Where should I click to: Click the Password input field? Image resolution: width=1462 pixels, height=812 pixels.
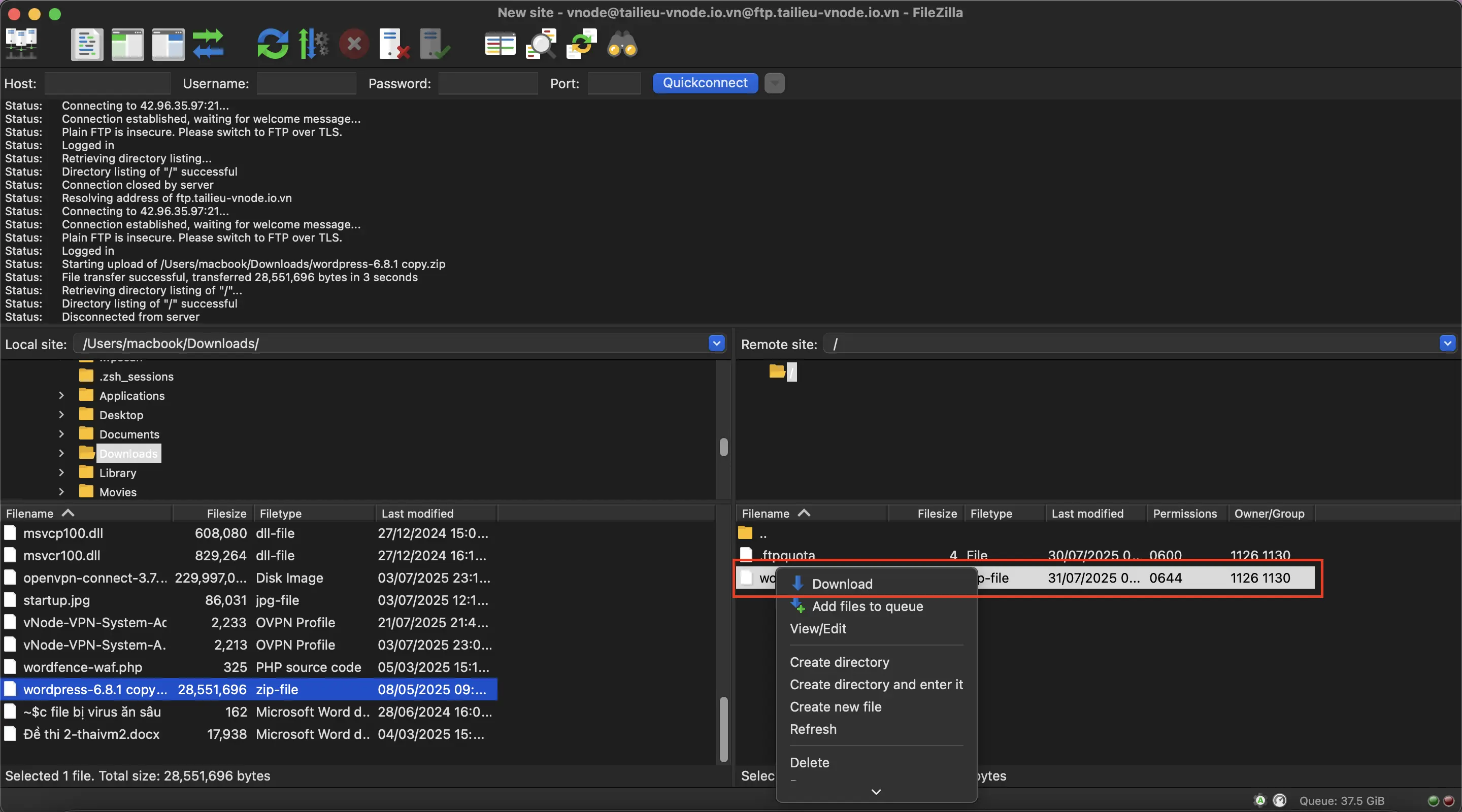(488, 83)
